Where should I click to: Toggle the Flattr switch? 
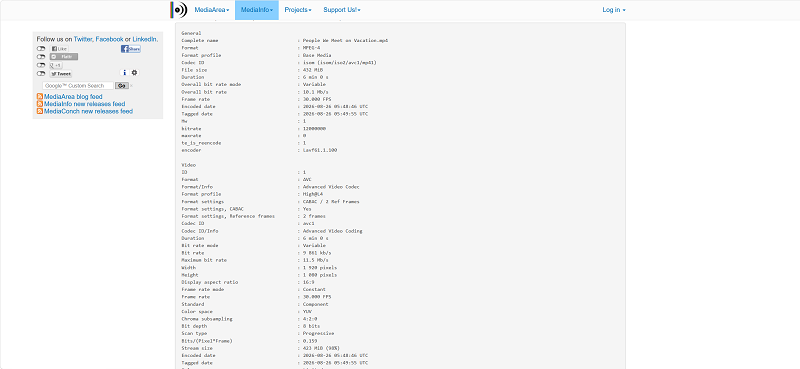click(41, 57)
